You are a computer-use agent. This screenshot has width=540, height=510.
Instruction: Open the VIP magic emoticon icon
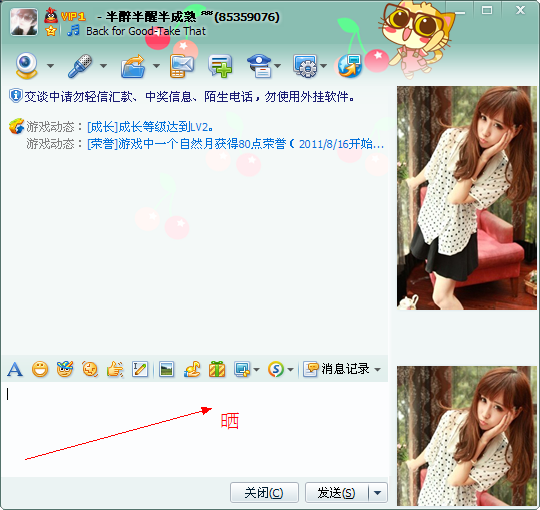(65, 370)
